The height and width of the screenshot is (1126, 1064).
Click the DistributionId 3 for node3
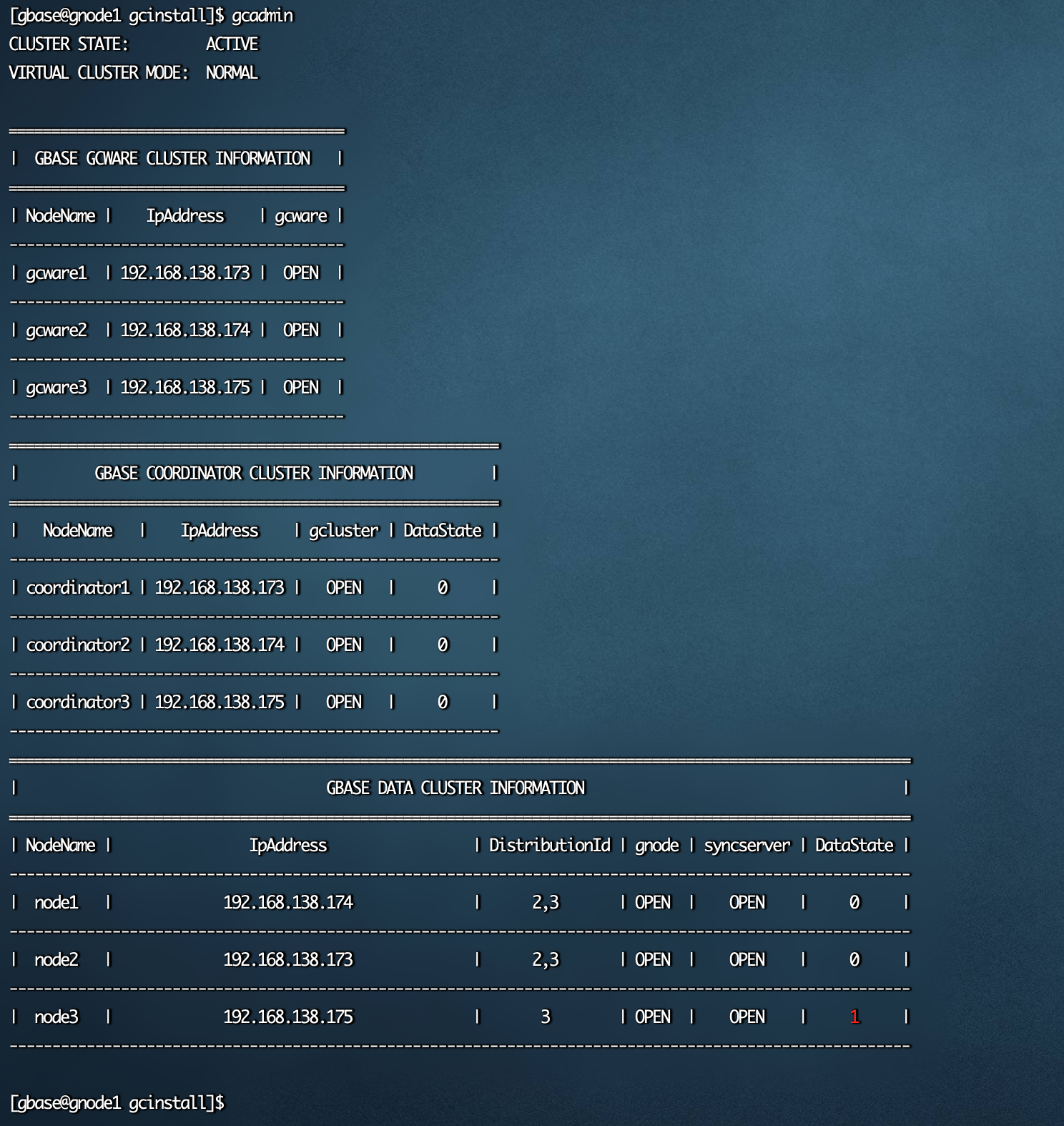(x=546, y=1017)
